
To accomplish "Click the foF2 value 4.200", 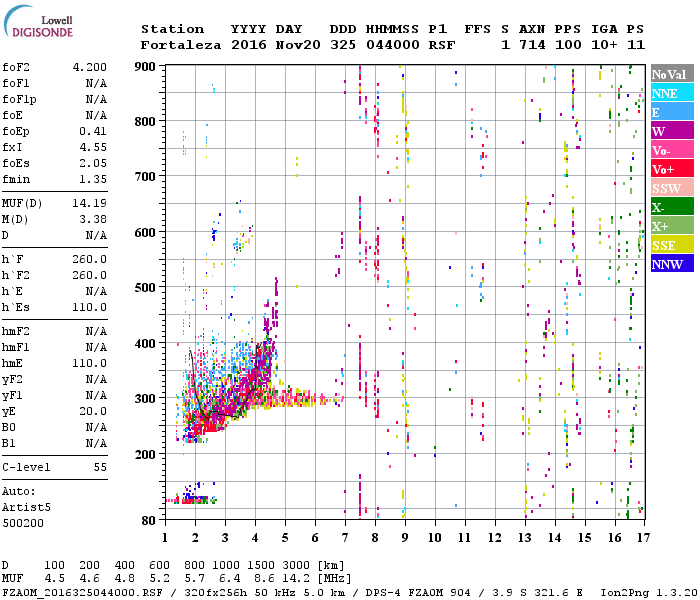I will tap(90, 67).
